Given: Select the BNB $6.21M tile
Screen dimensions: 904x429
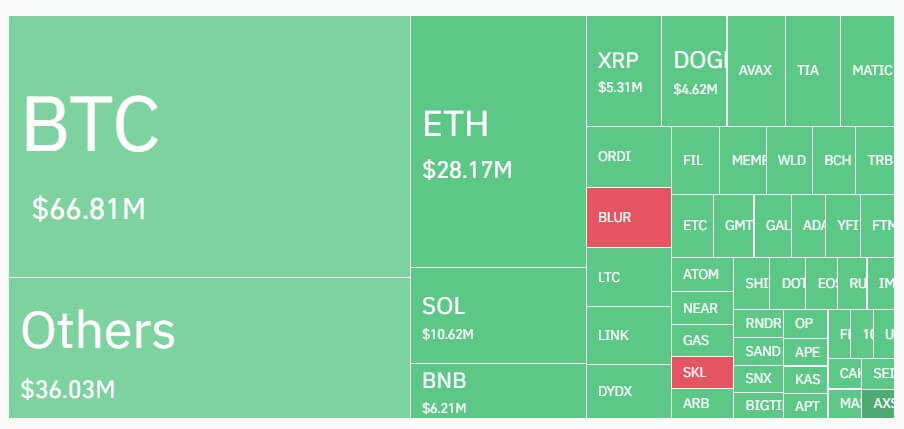Looking at the screenshot, I should click(498, 390).
